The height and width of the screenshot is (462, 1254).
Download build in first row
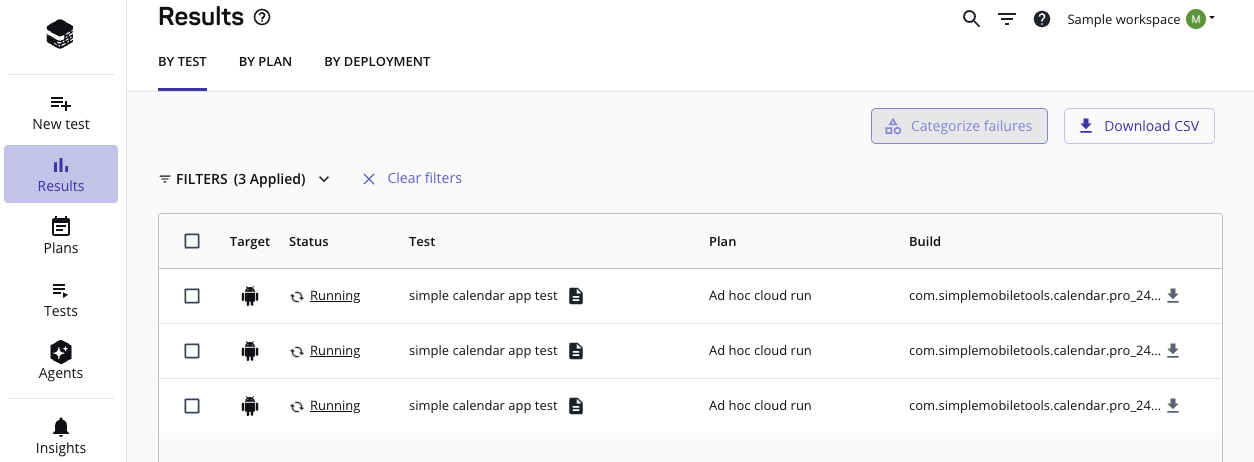coord(1173,296)
